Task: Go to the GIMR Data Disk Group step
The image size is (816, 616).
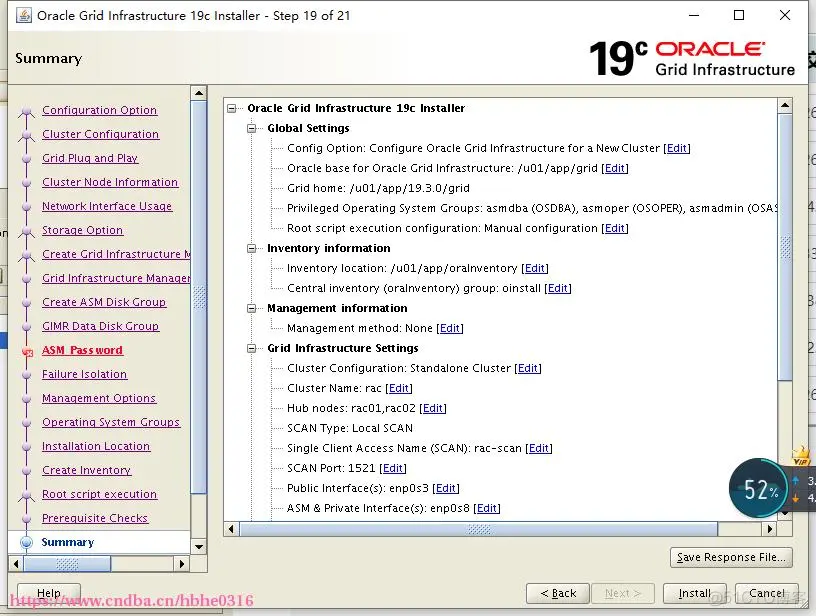Action: point(100,326)
